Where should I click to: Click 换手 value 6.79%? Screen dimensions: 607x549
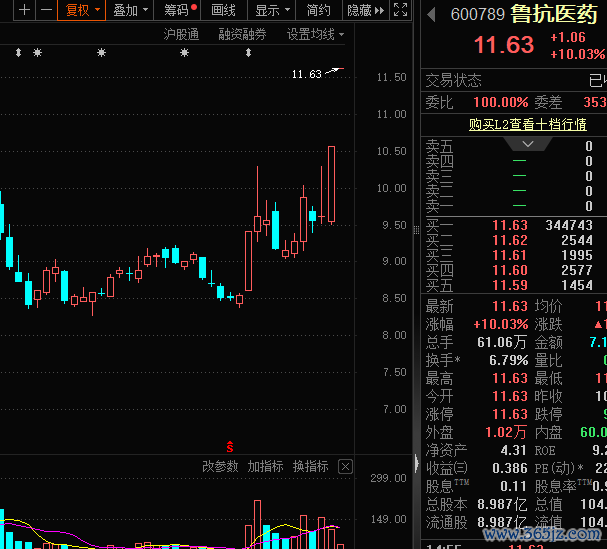pyautogui.click(x=509, y=360)
